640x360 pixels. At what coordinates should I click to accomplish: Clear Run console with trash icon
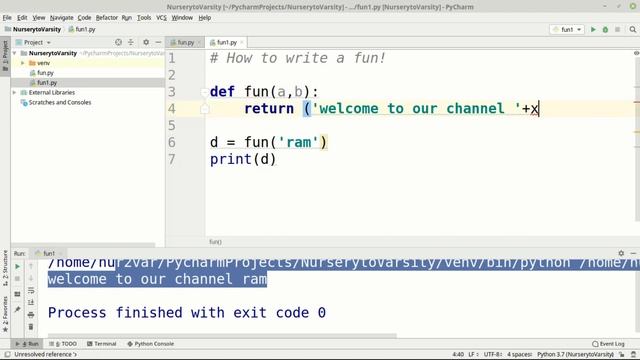(31, 327)
